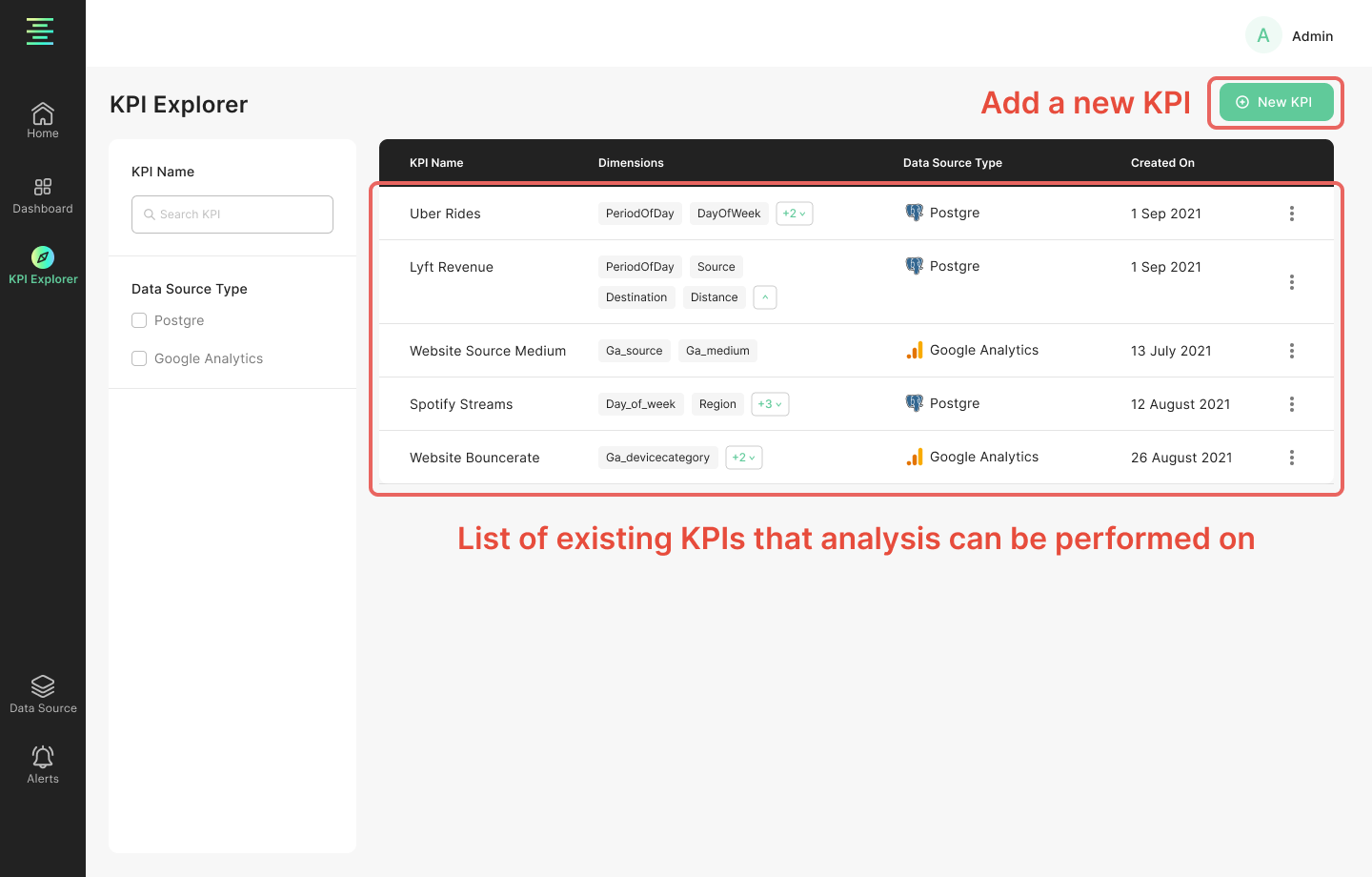Click Google Analytics icon in Website Bouncerate row
Viewport: 1372px width, 877px height.
[x=915, y=457]
